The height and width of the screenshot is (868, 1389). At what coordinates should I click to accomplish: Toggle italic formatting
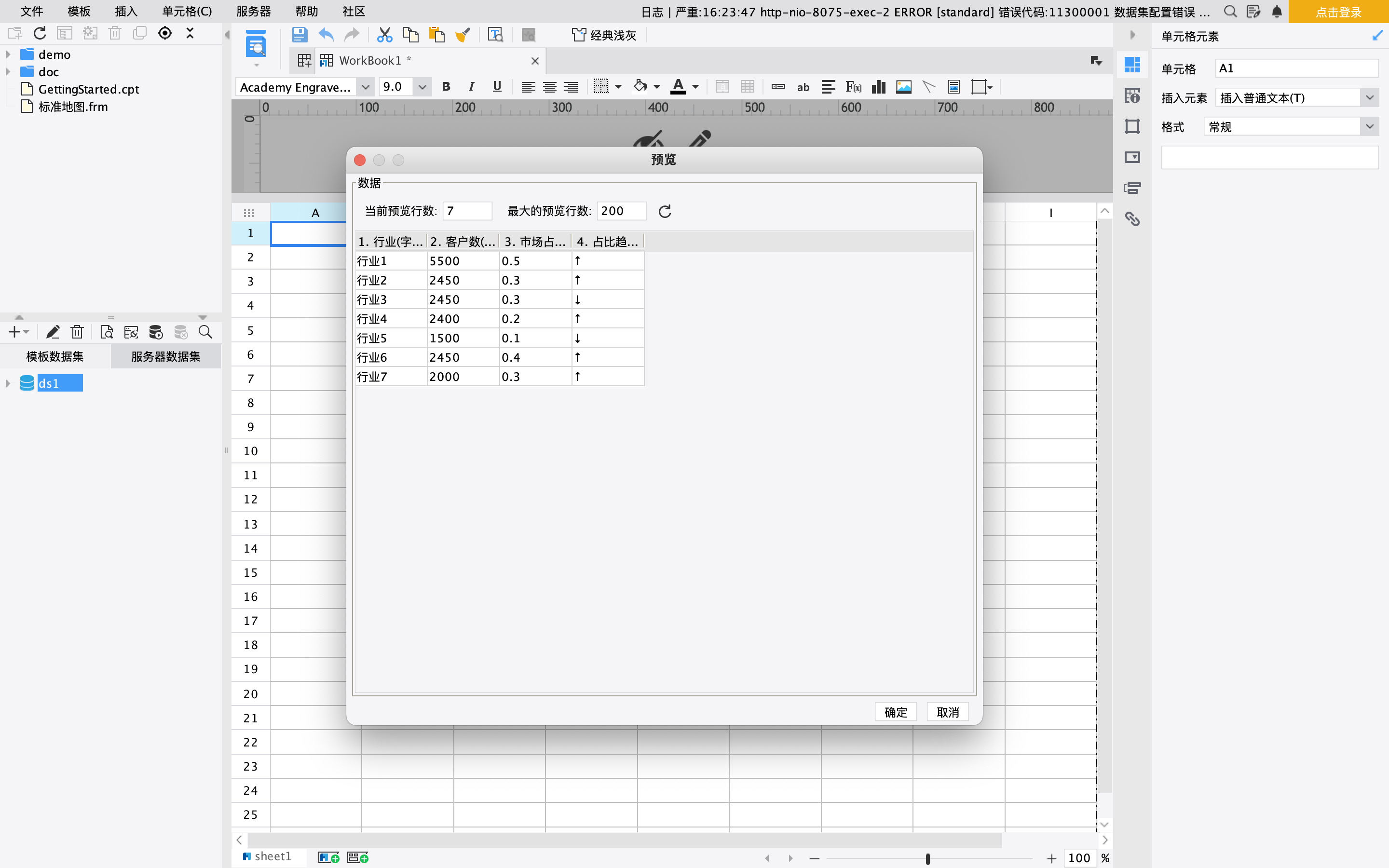(471, 87)
